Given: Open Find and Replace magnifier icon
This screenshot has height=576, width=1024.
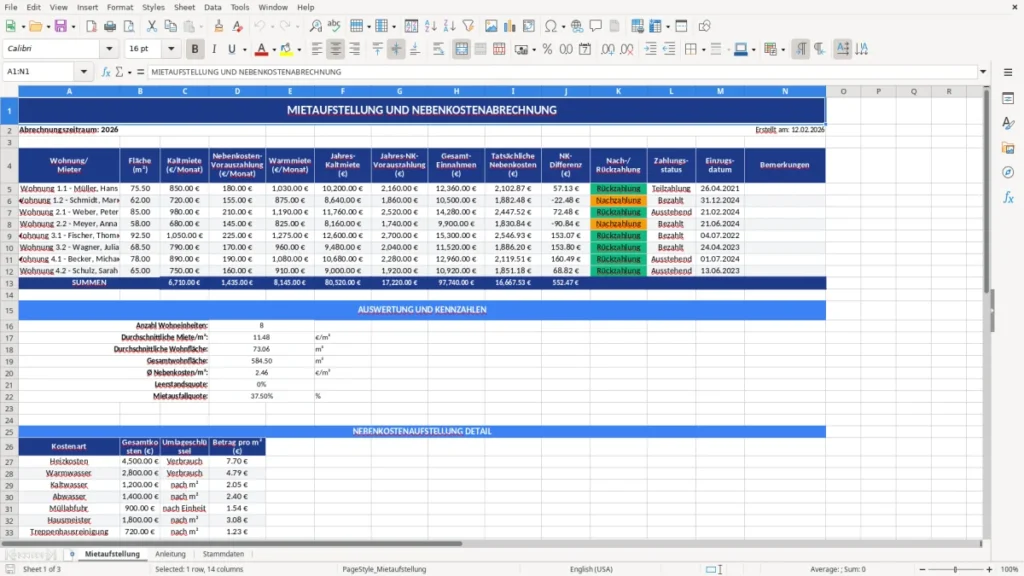Looking at the screenshot, I should pyautogui.click(x=315, y=26).
